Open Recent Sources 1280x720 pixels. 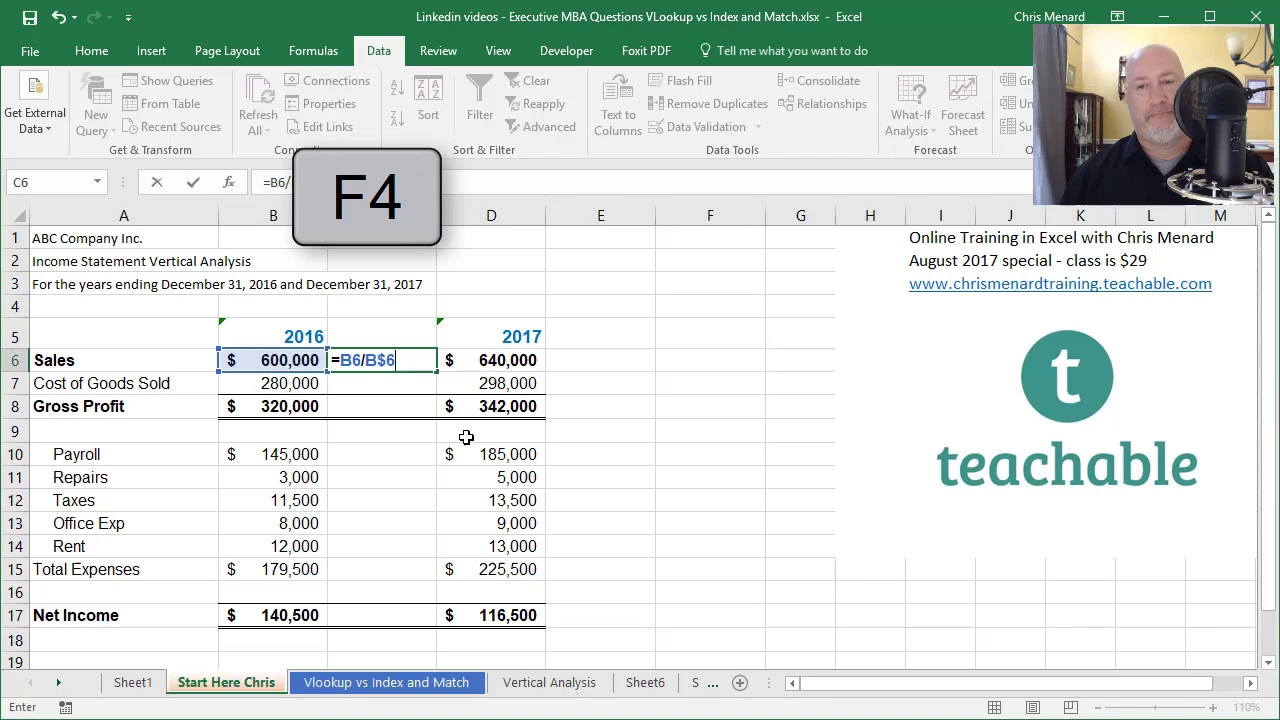[x=171, y=127]
